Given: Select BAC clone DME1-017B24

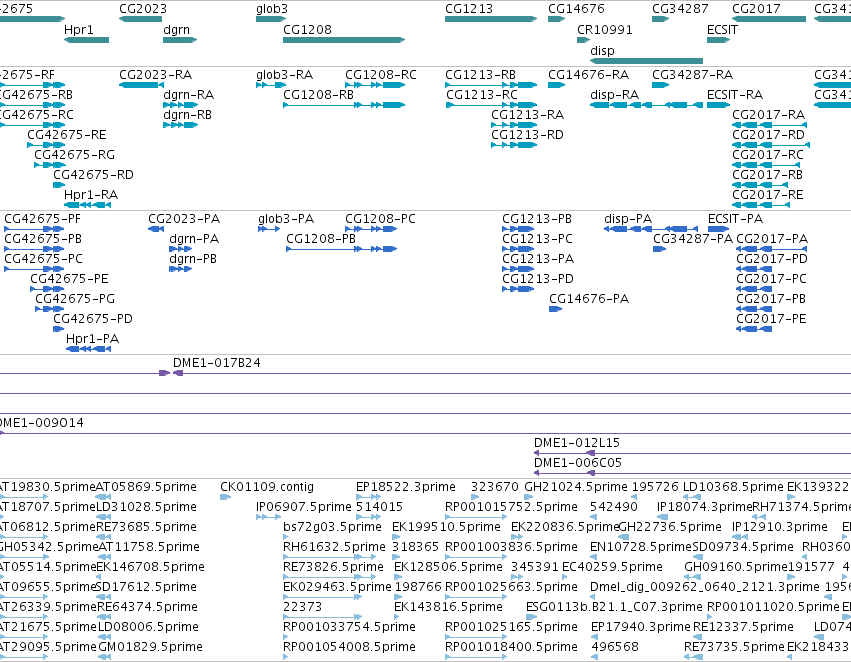Looking at the screenshot, I should (217, 362).
